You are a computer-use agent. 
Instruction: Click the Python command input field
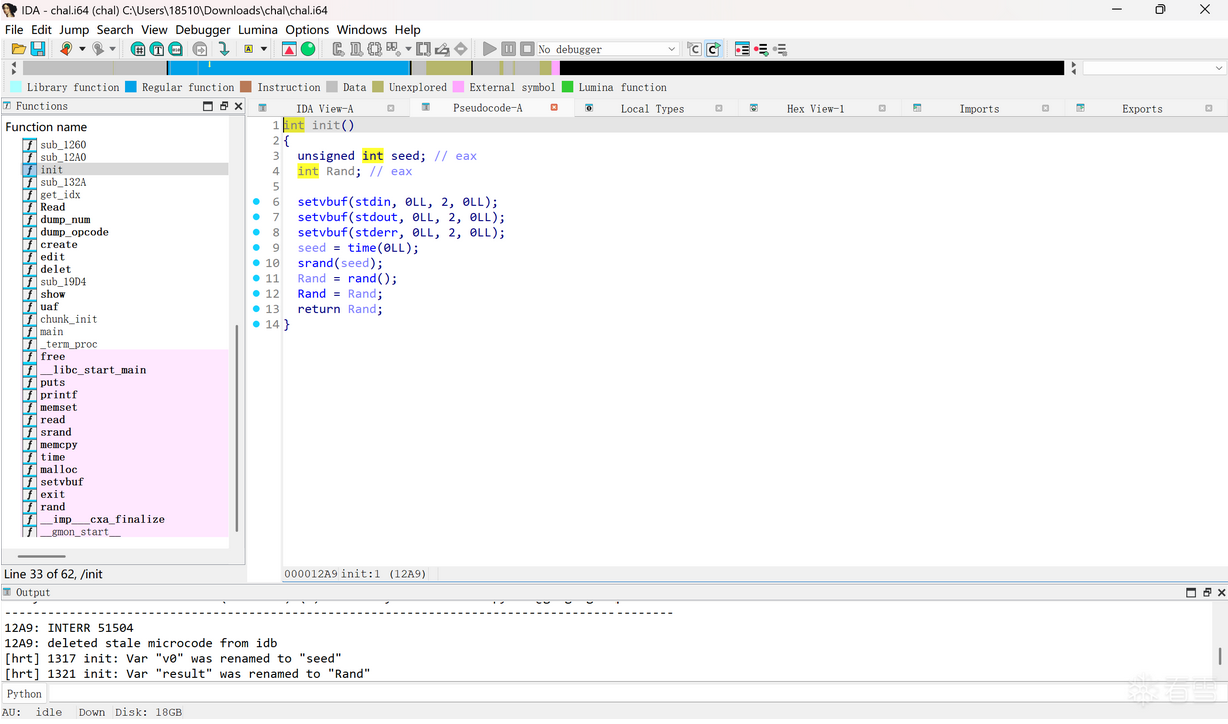tap(600, 693)
